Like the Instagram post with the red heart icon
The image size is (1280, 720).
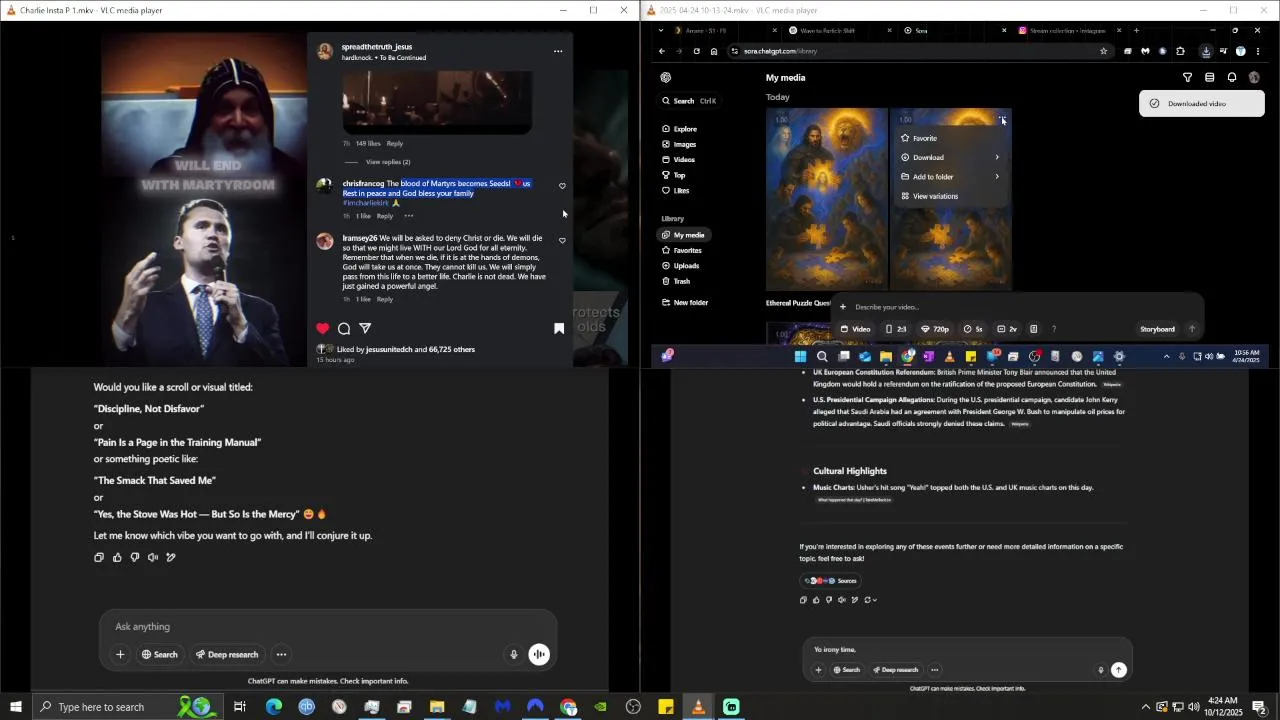pyautogui.click(x=322, y=328)
